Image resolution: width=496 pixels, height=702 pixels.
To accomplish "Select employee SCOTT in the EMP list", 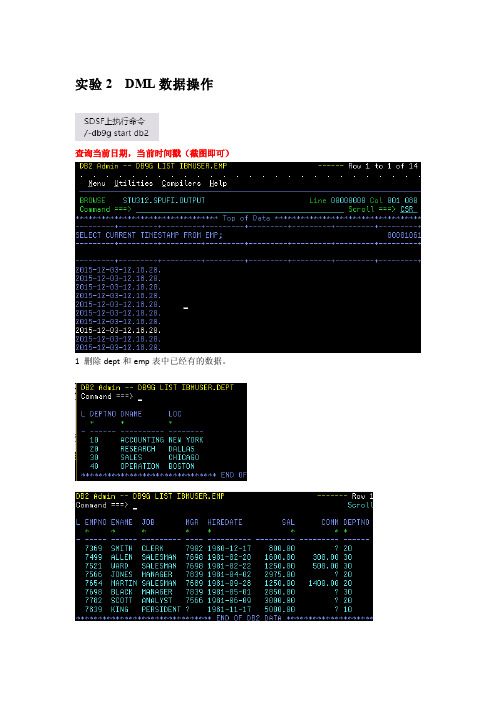I will 121,600.
